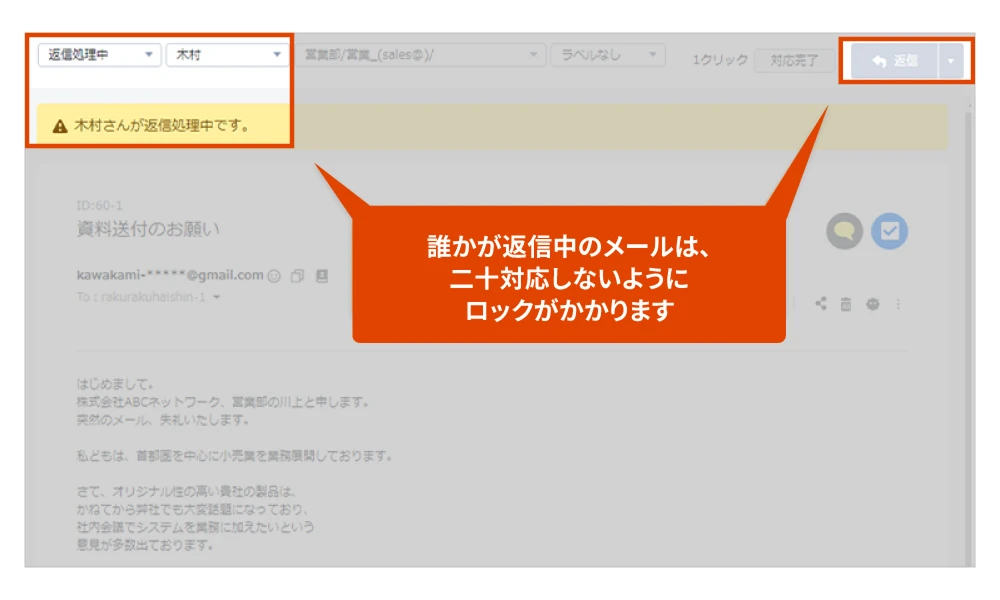Expand the reply options arrow beside 返信
Viewport: 1000px width, 600px height.
(x=951, y=61)
